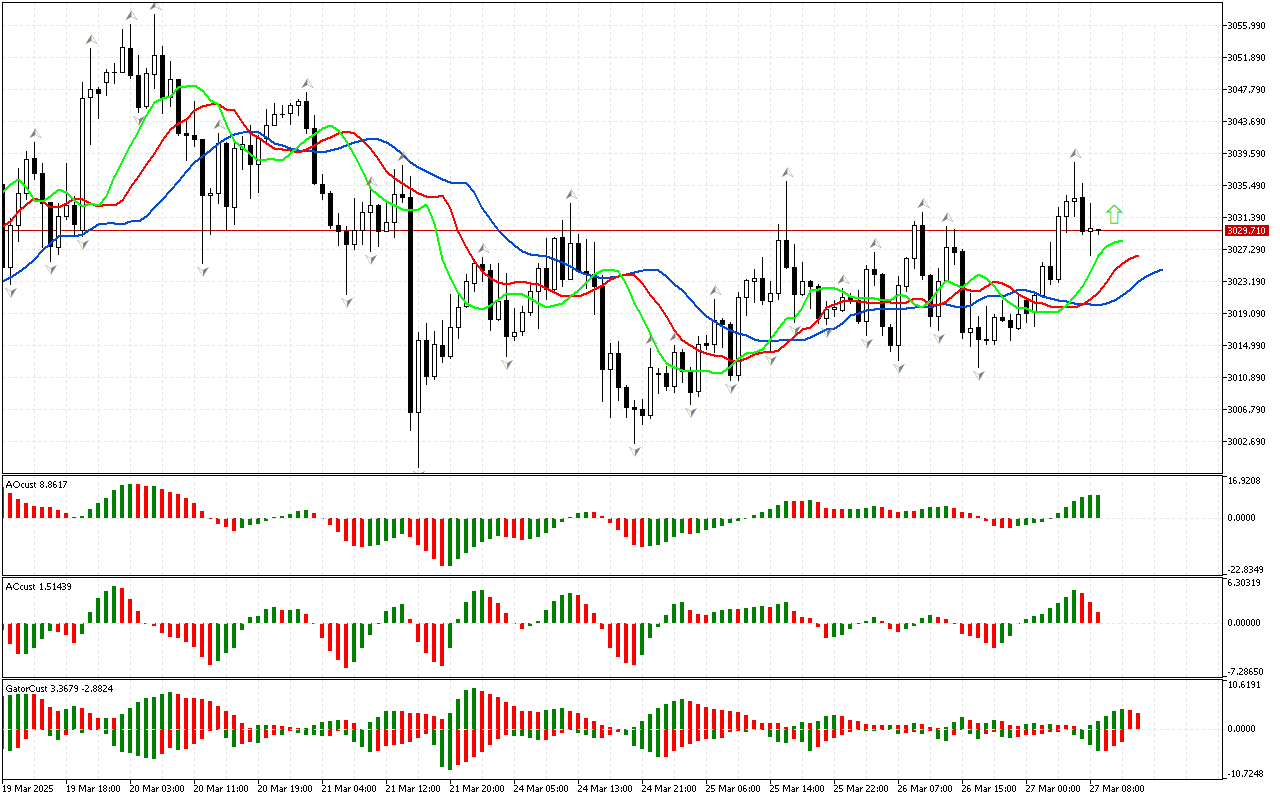Click the 27 Mar 00:00 time label

click(x=1054, y=789)
